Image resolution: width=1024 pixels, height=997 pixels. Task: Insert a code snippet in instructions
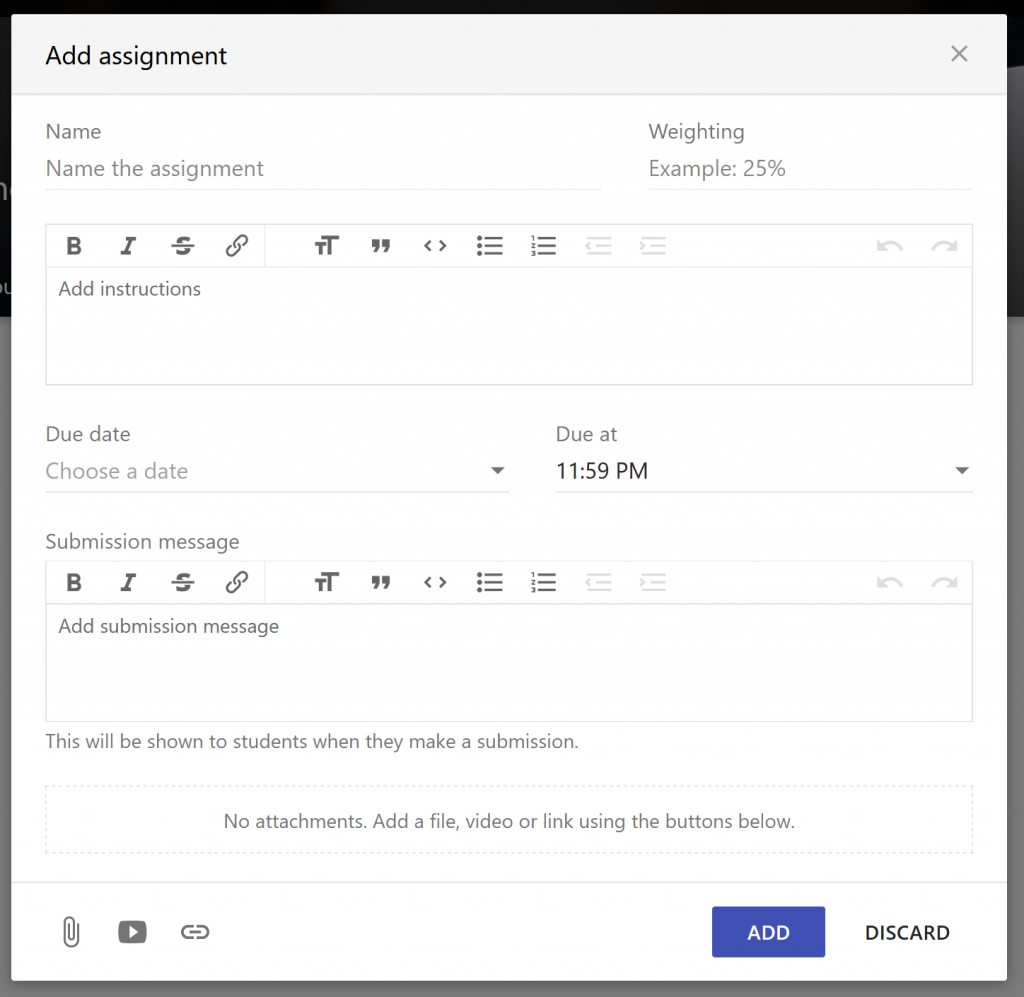(435, 245)
